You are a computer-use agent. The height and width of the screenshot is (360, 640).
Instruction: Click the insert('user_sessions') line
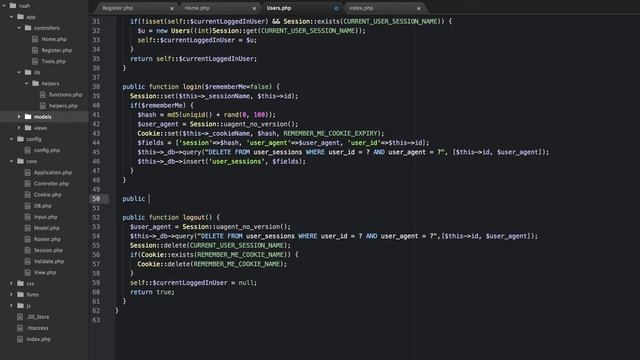(222, 161)
